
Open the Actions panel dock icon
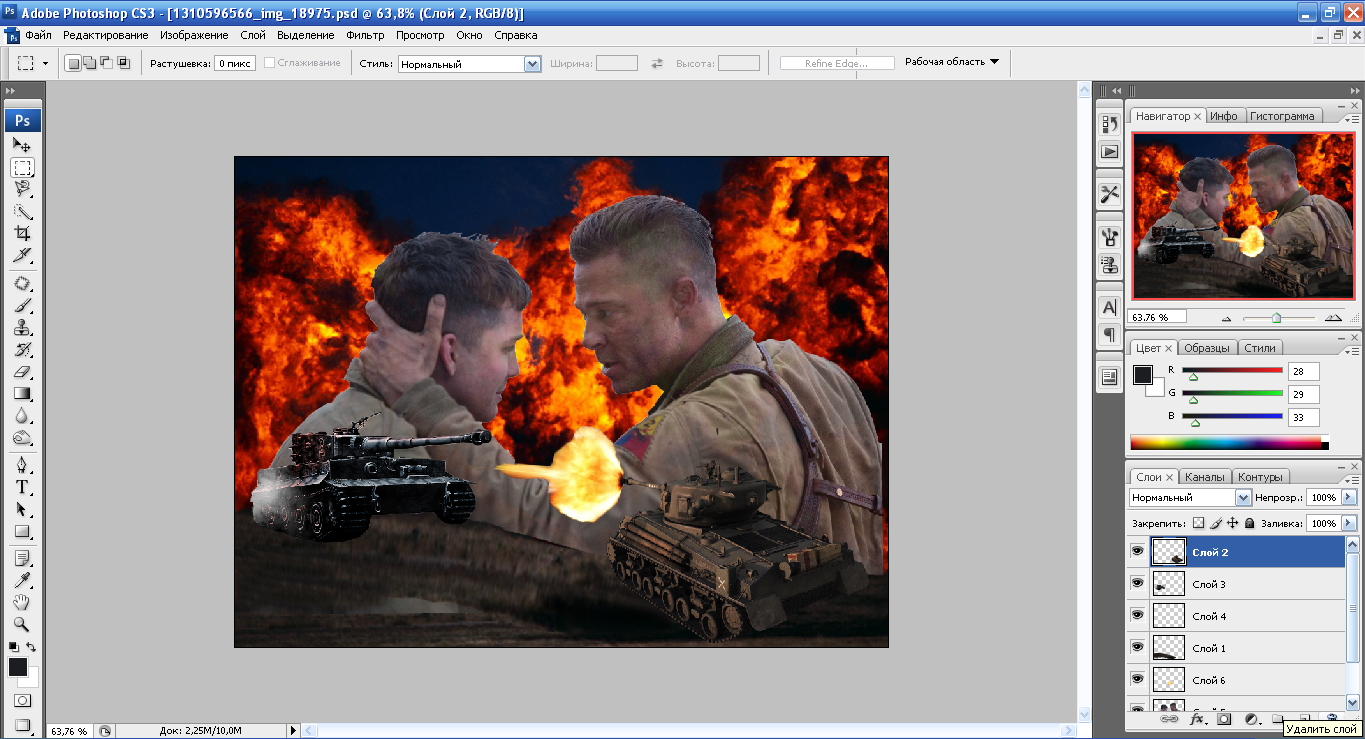point(1110,152)
